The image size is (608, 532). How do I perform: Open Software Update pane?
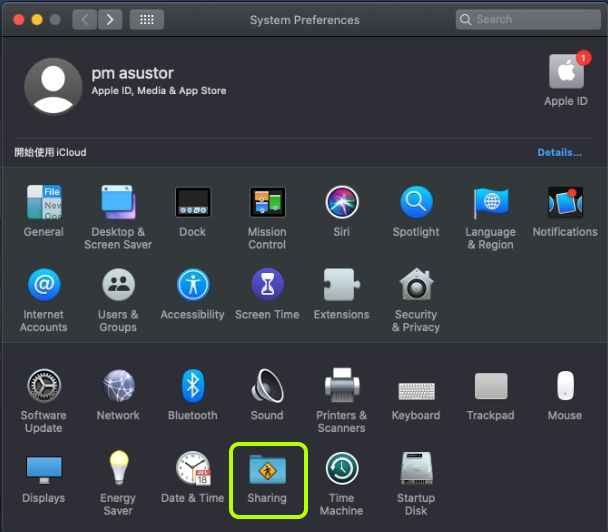click(x=44, y=385)
